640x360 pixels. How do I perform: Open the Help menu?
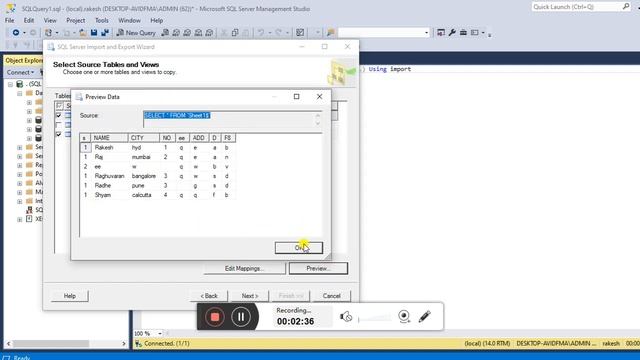pyautogui.click(x=157, y=20)
